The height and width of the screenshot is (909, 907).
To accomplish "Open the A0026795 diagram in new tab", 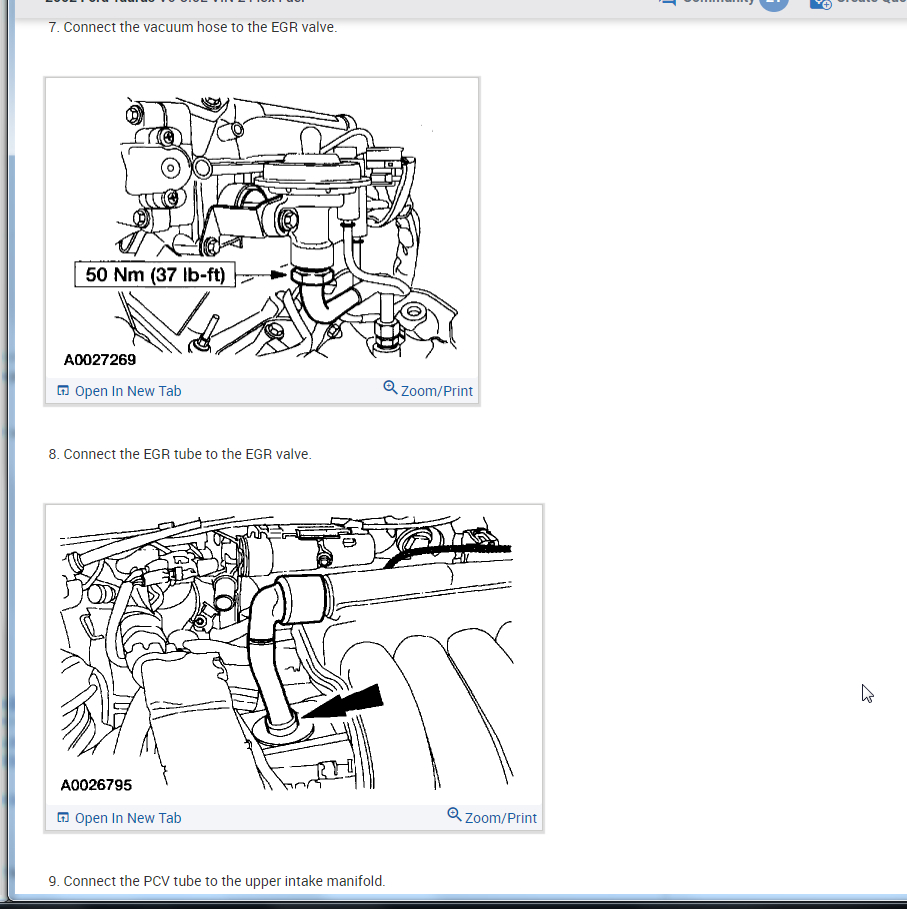I will tap(119, 818).
